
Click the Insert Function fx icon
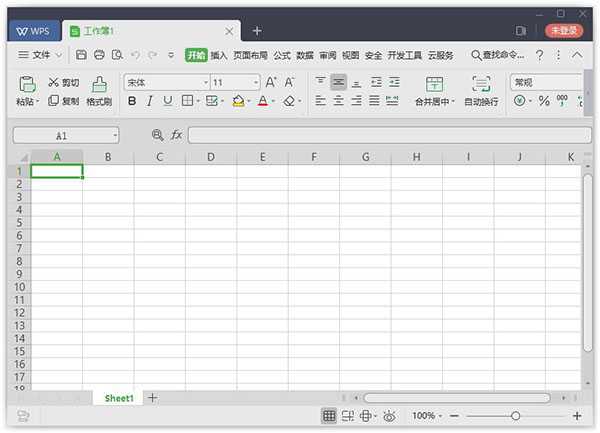point(176,135)
